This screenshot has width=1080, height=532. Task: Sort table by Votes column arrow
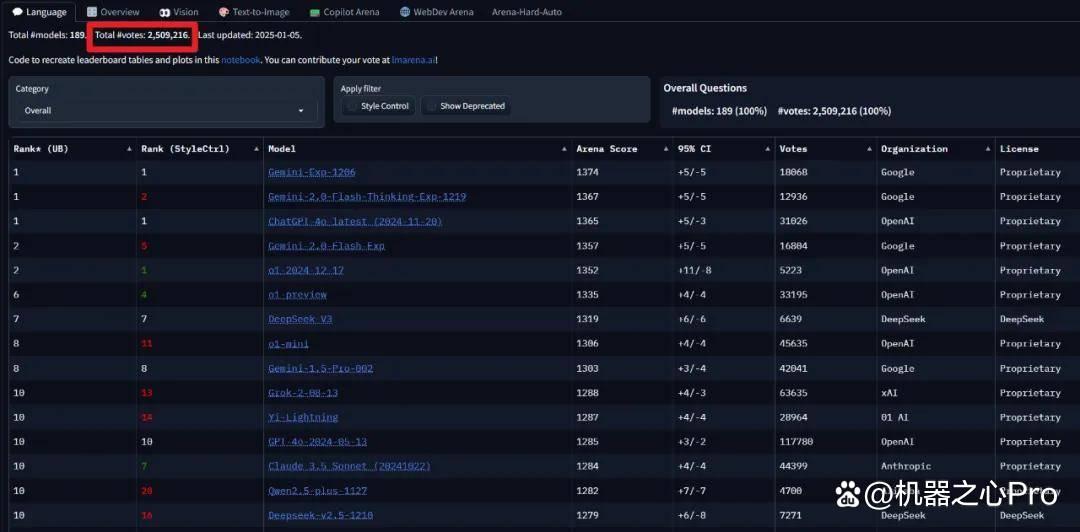(868, 149)
